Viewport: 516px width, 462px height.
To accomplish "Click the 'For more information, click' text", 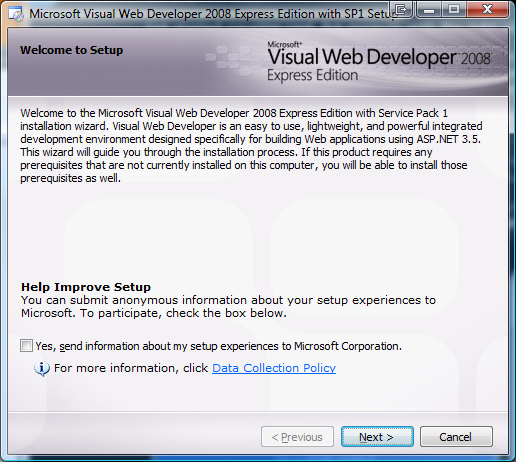I will tap(131, 368).
